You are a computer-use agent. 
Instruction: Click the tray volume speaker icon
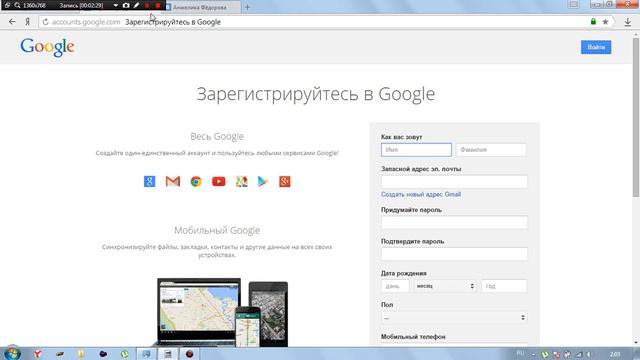click(589, 354)
